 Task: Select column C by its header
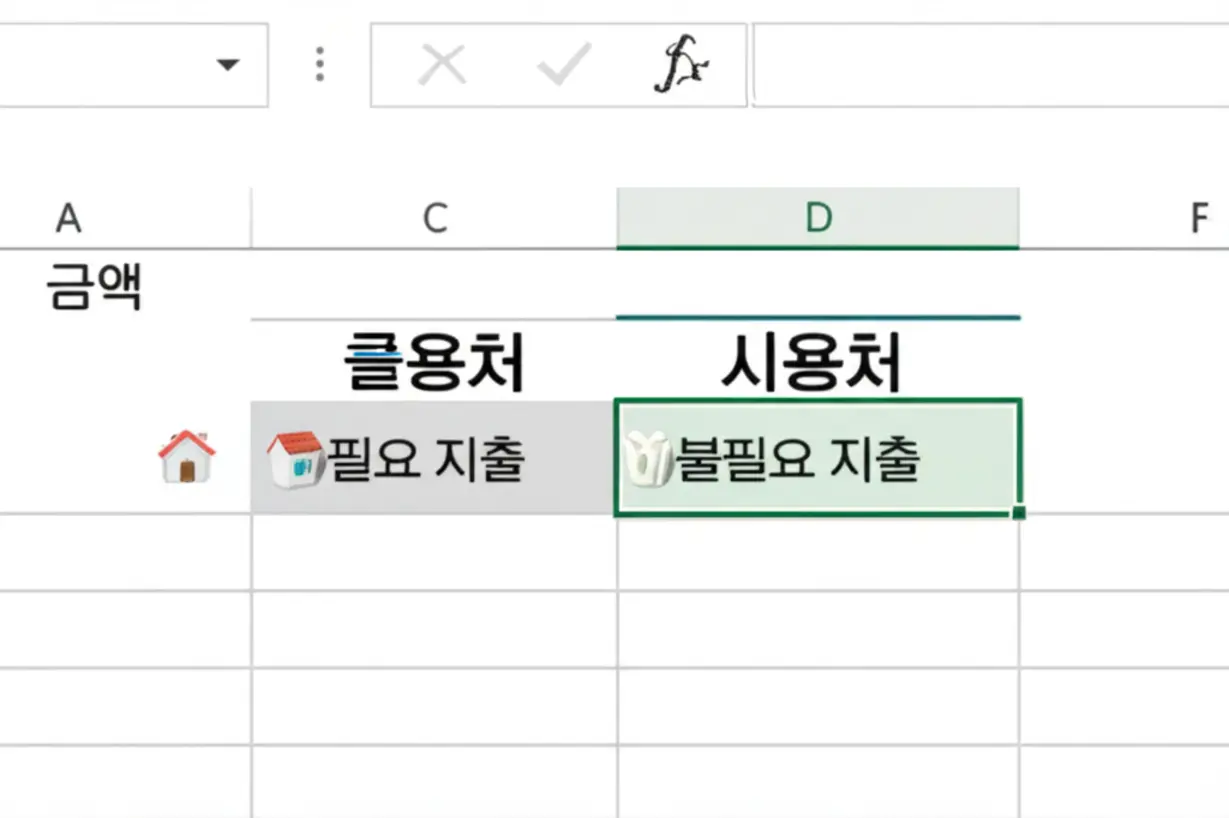[x=434, y=218]
